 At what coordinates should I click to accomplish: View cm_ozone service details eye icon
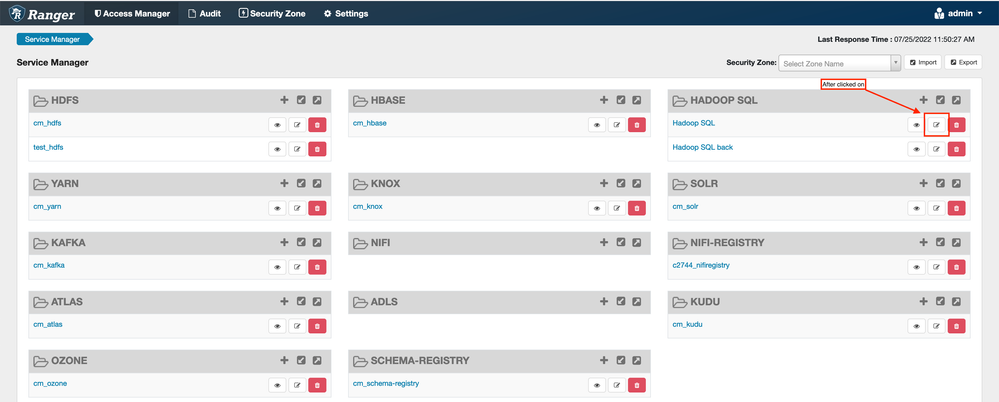tap(277, 385)
